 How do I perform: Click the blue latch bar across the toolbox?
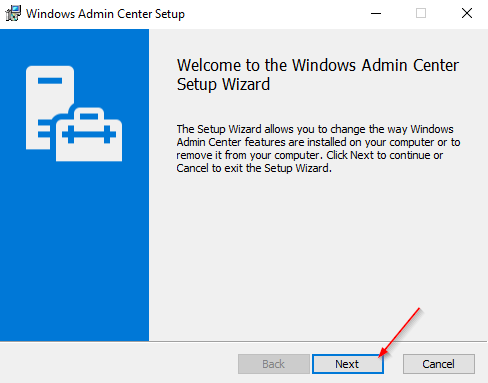[89, 134]
